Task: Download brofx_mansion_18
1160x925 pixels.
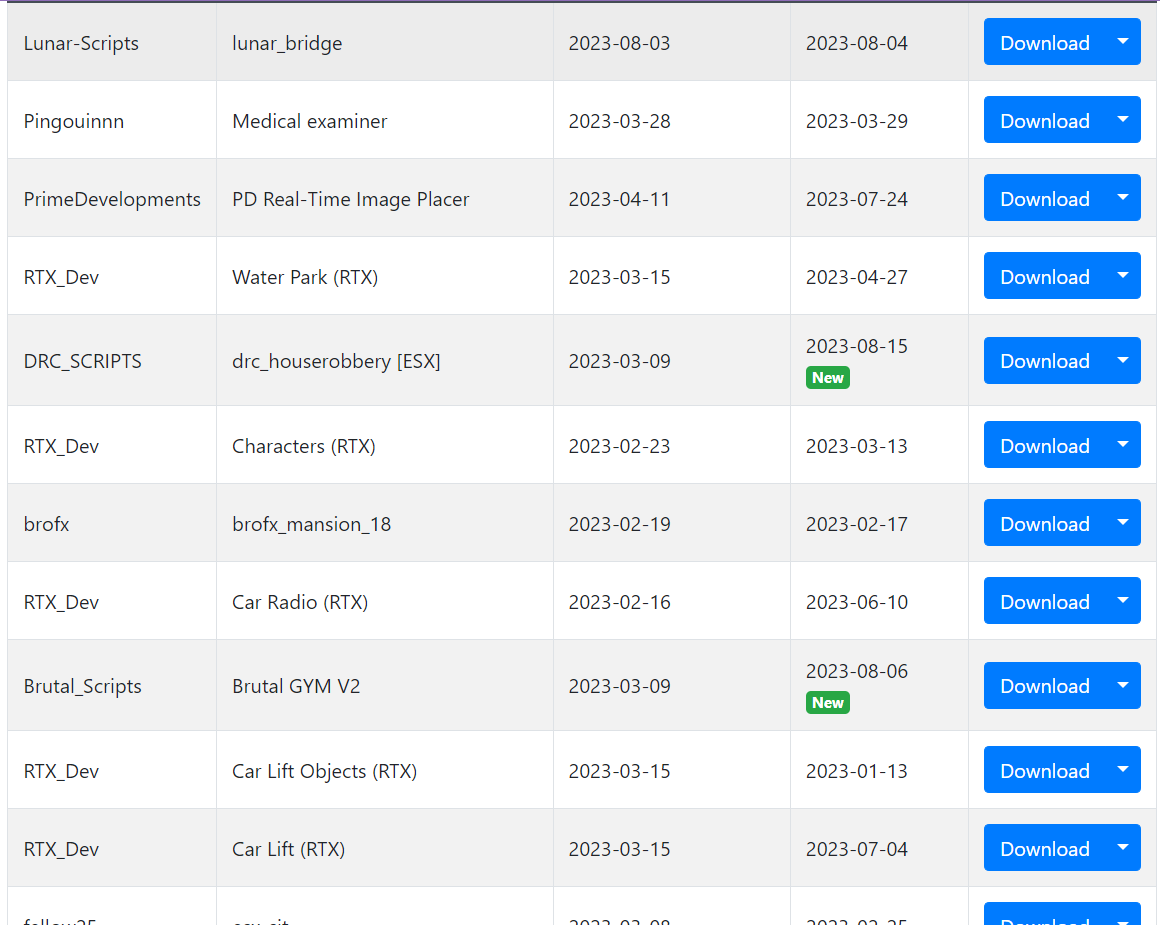Action: 1045,522
